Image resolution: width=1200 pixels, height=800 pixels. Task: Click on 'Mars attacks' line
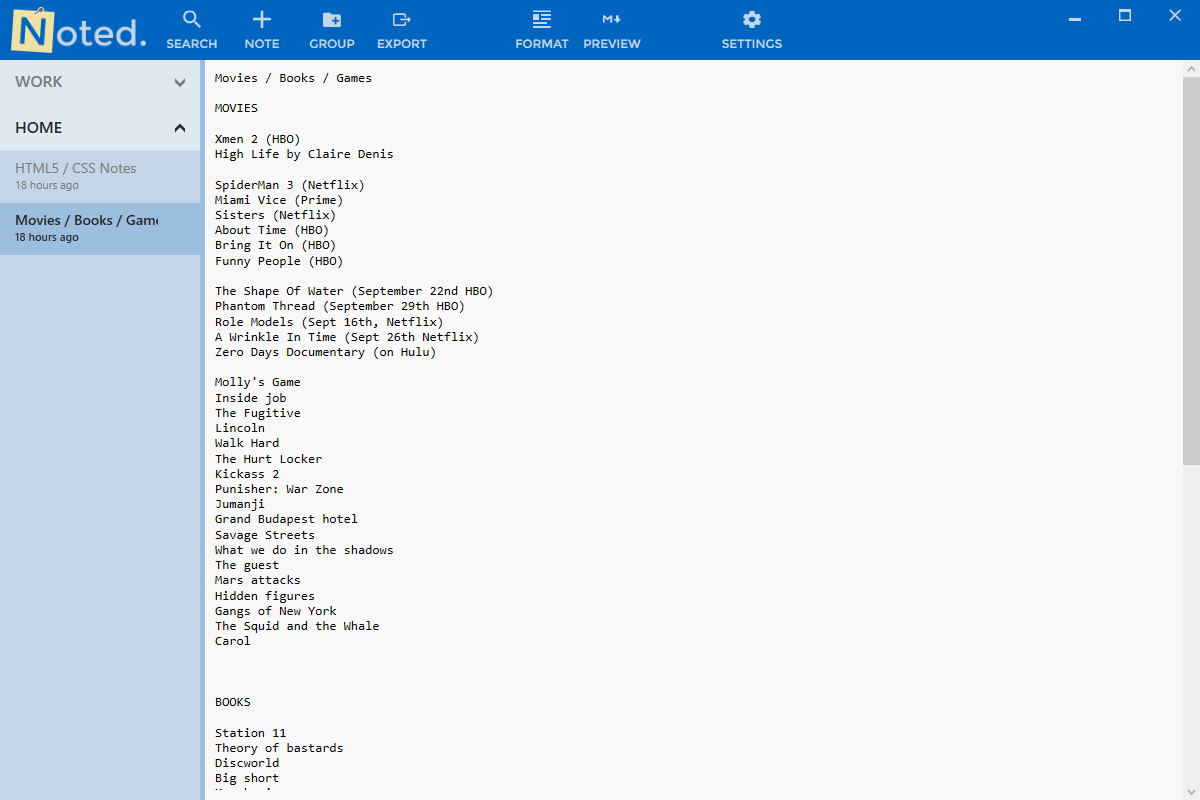tap(258, 580)
